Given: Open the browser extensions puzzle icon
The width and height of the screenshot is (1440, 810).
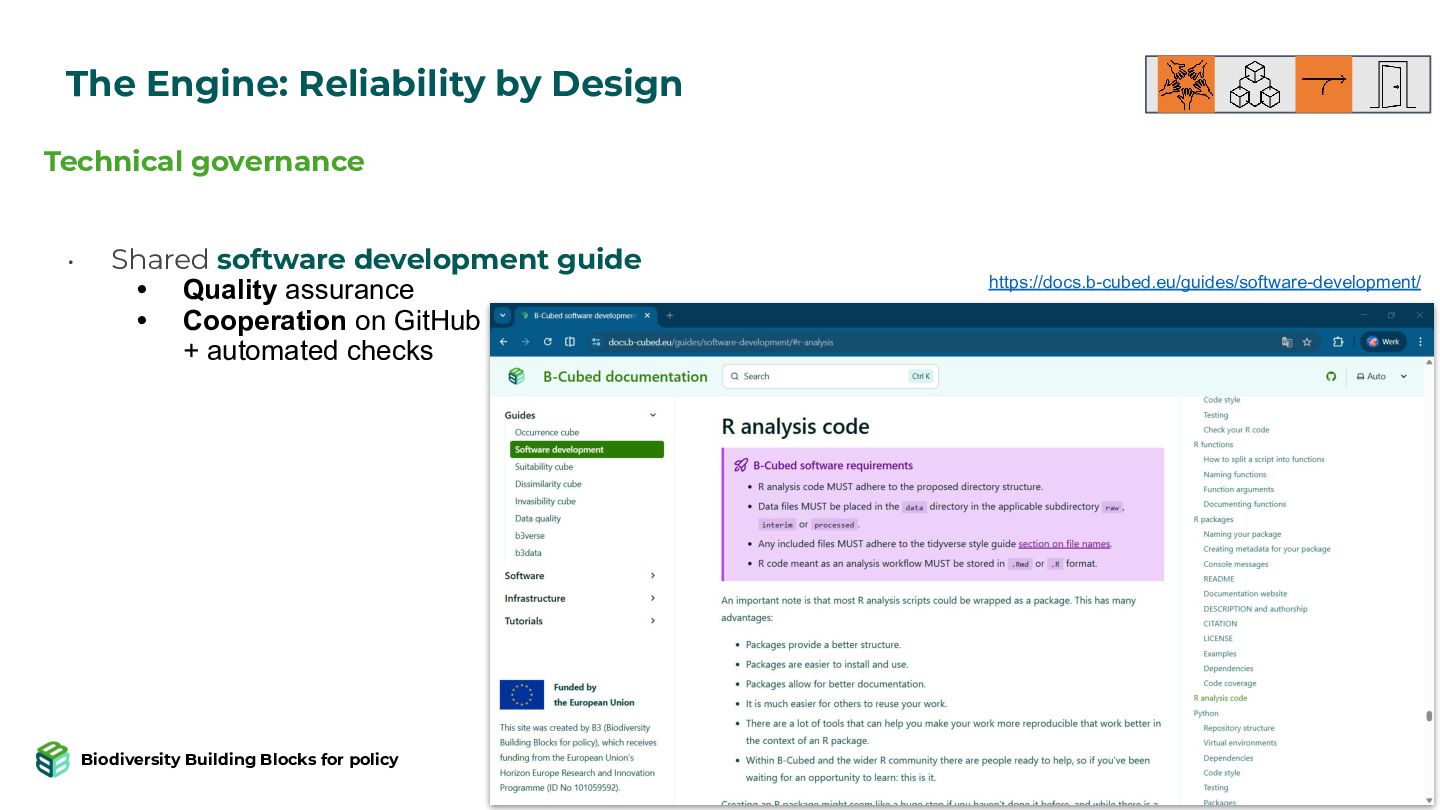Looking at the screenshot, I should click(1338, 342).
